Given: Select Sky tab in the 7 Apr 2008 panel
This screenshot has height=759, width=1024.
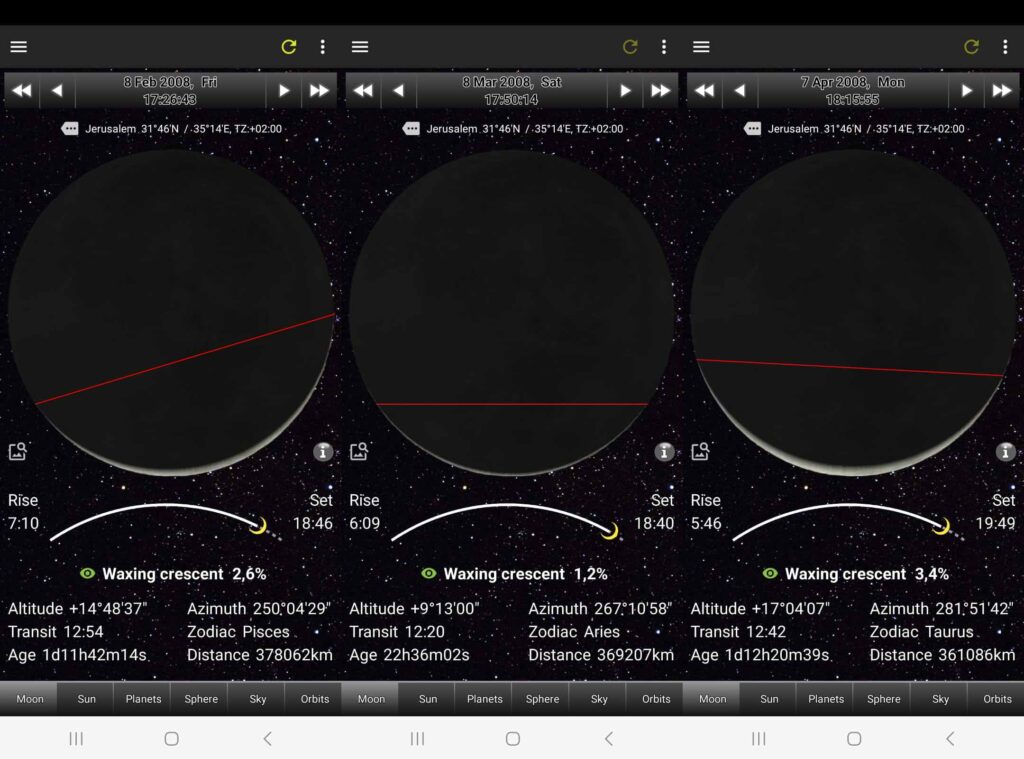Looking at the screenshot, I should pos(940,699).
